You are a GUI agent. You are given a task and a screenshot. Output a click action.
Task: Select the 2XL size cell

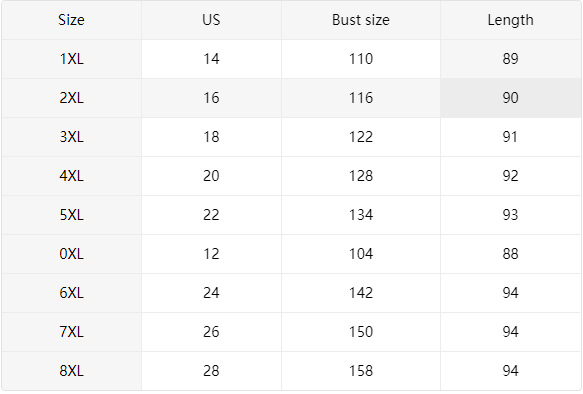tap(71, 98)
